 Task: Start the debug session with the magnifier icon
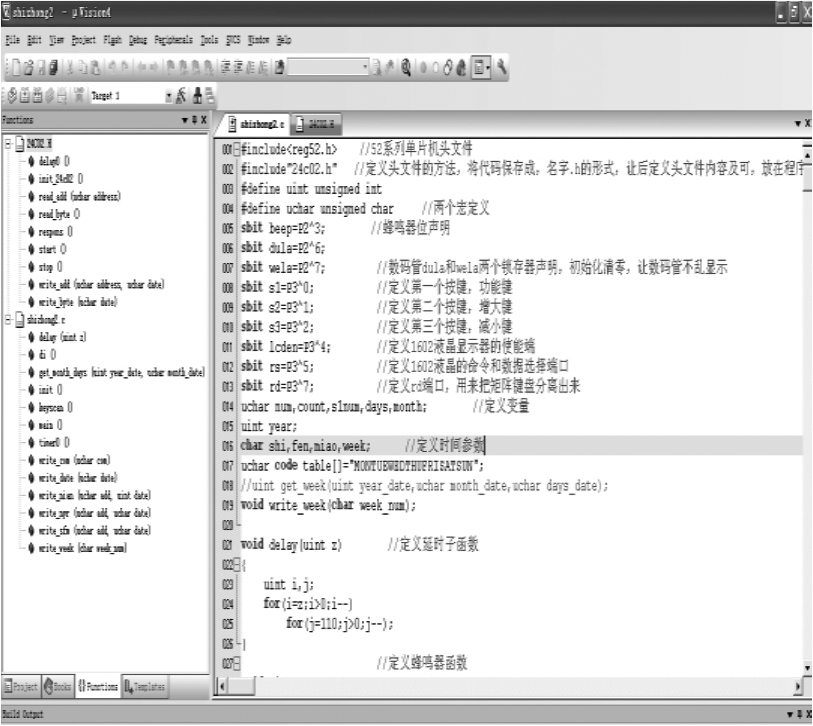pyautogui.click(x=406, y=67)
